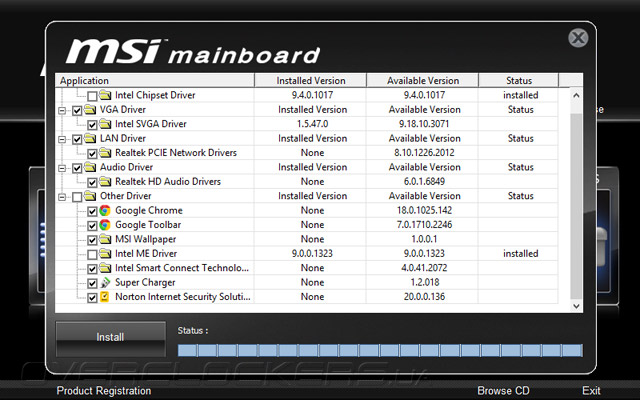Check the Intel ME Driver checkbox
The image size is (640, 400).
(x=92, y=254)
